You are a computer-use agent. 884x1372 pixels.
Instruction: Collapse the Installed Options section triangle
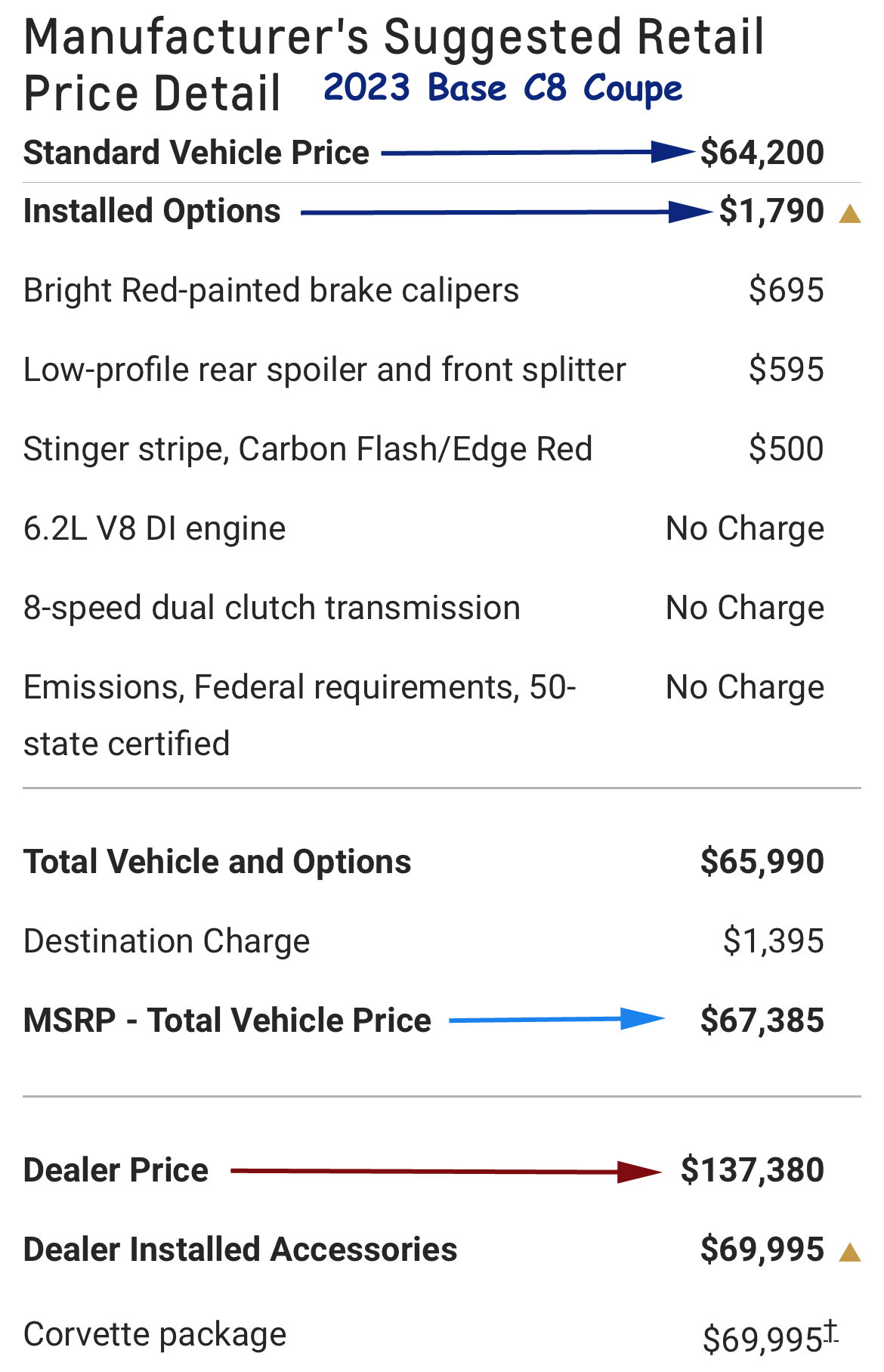[x=850, y=215]
